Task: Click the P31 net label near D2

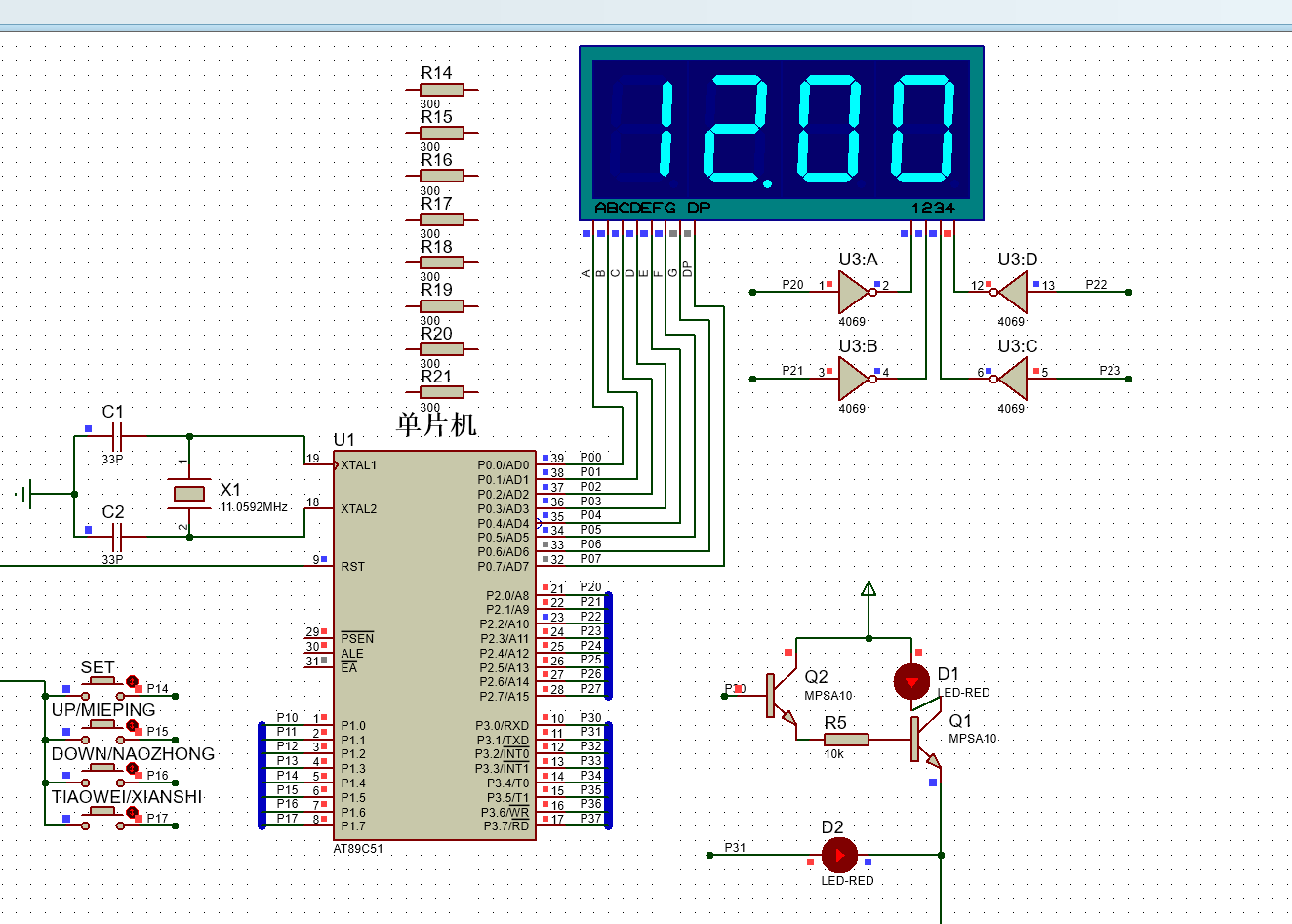Action: (735, 848)
